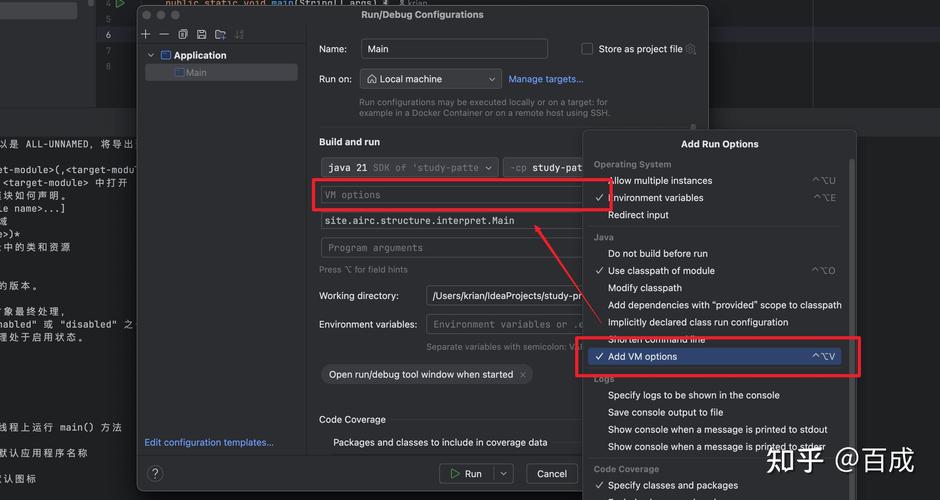Click the Copy Configuration icon
The height and width of the screenshot is (500, 940).
pos(183,34)
